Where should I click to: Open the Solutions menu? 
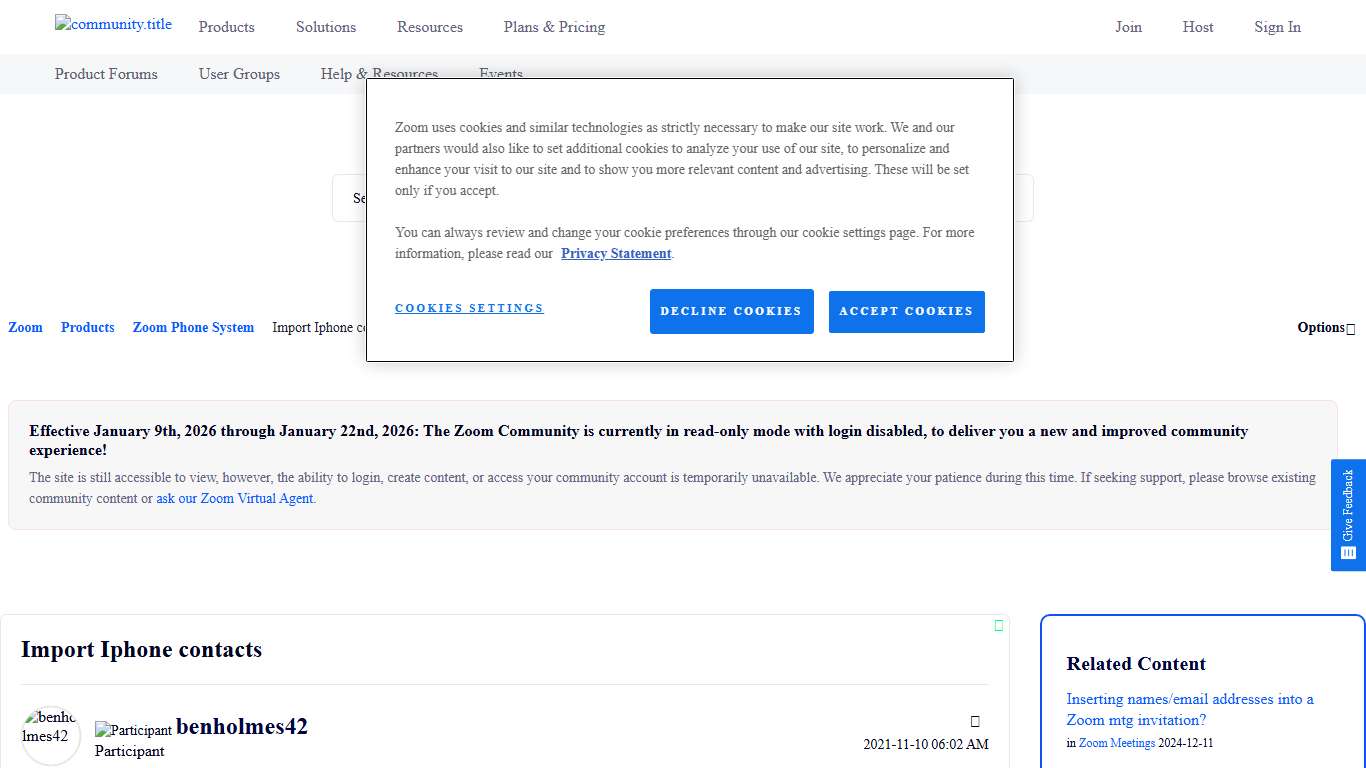pos(326,27)
